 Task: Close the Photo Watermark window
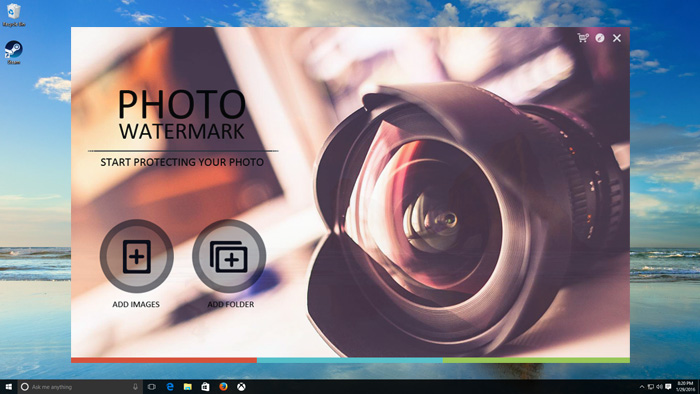pos(617,38)
